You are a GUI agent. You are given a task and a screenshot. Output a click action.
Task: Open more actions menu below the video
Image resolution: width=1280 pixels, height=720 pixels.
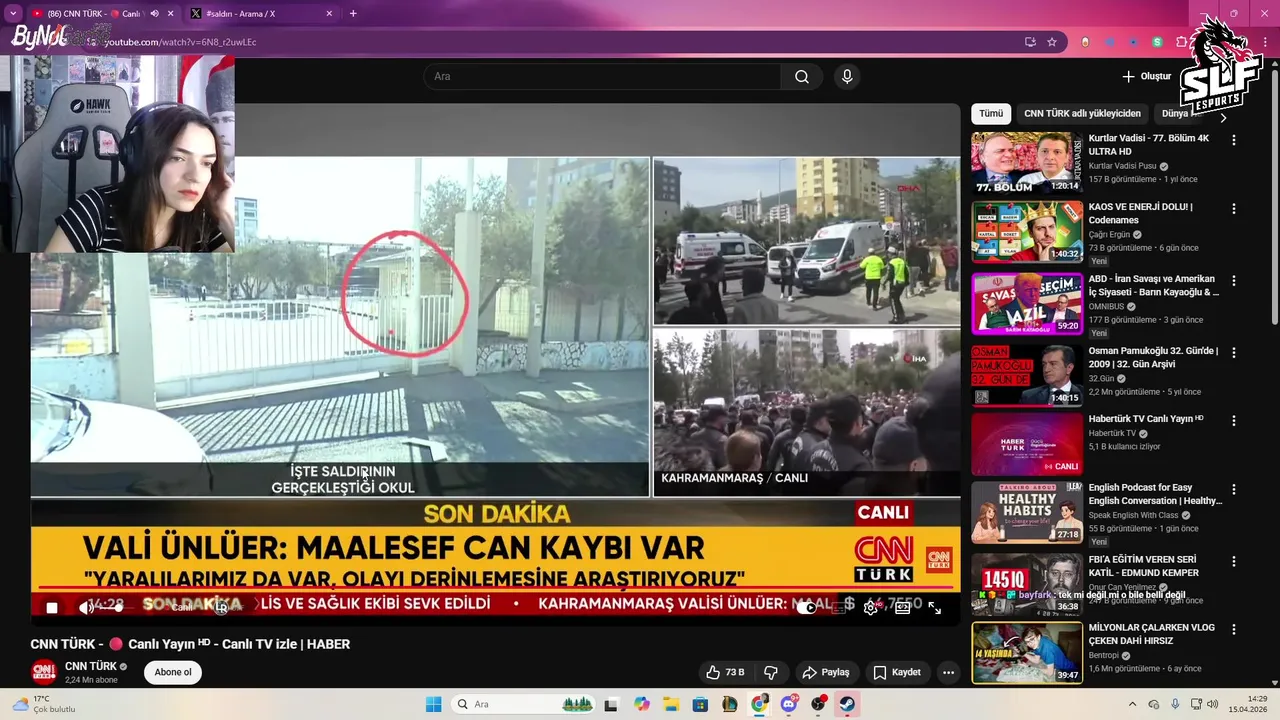(949, 672)
